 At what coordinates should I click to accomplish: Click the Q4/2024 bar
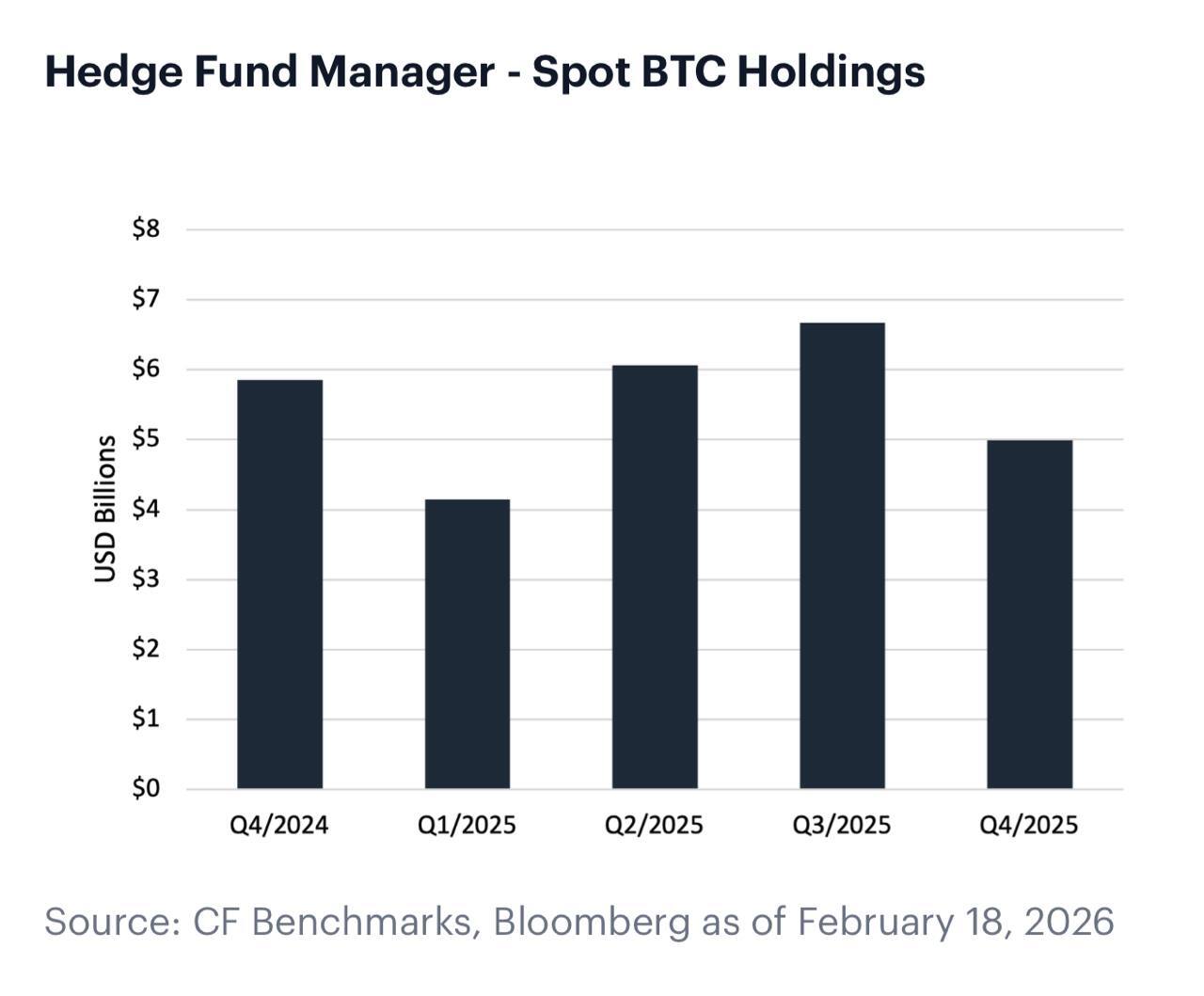coord(279,583)
